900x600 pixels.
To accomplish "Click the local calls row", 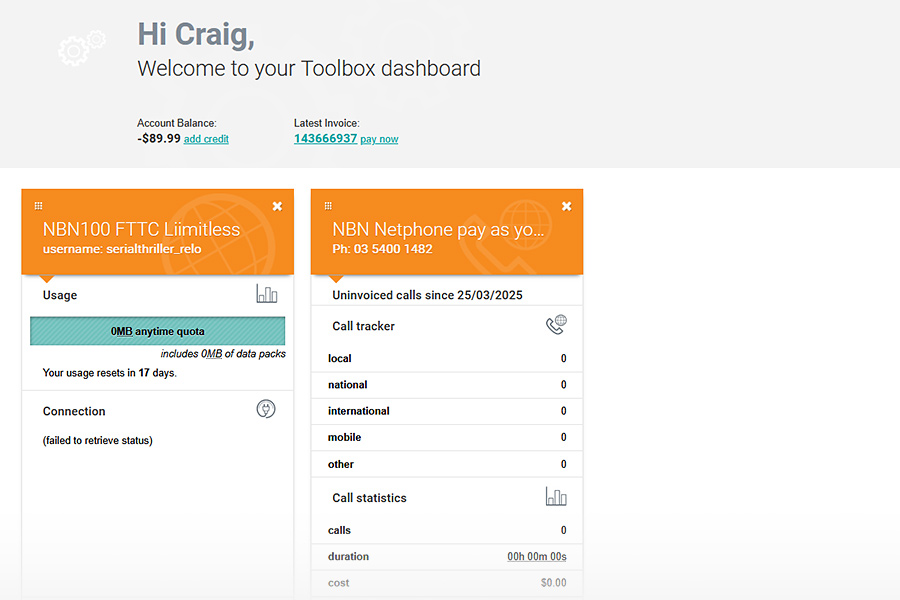I will click(x=447, y=358).
